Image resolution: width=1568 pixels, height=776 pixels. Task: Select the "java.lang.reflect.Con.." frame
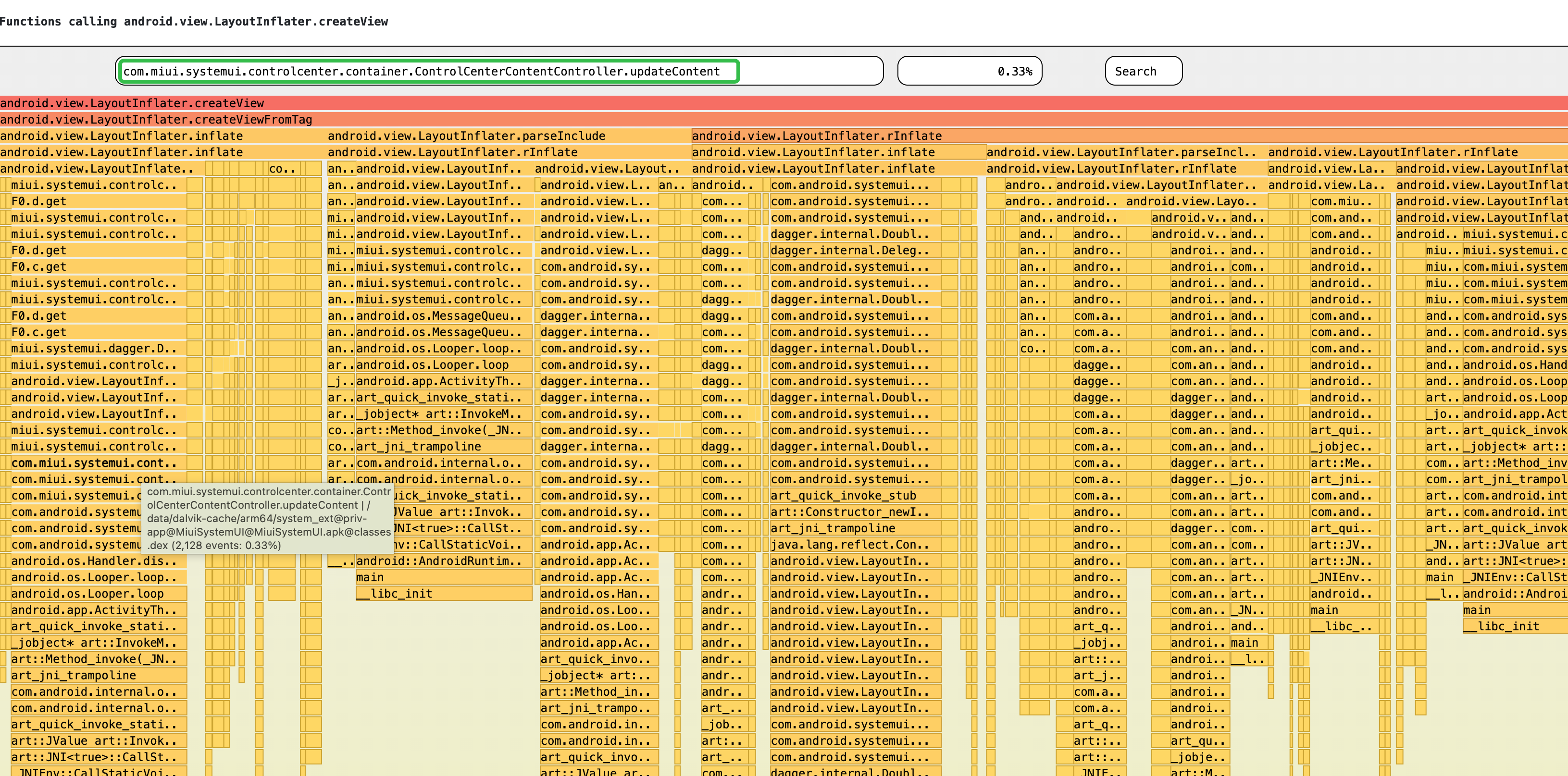(x=855, y=544)
